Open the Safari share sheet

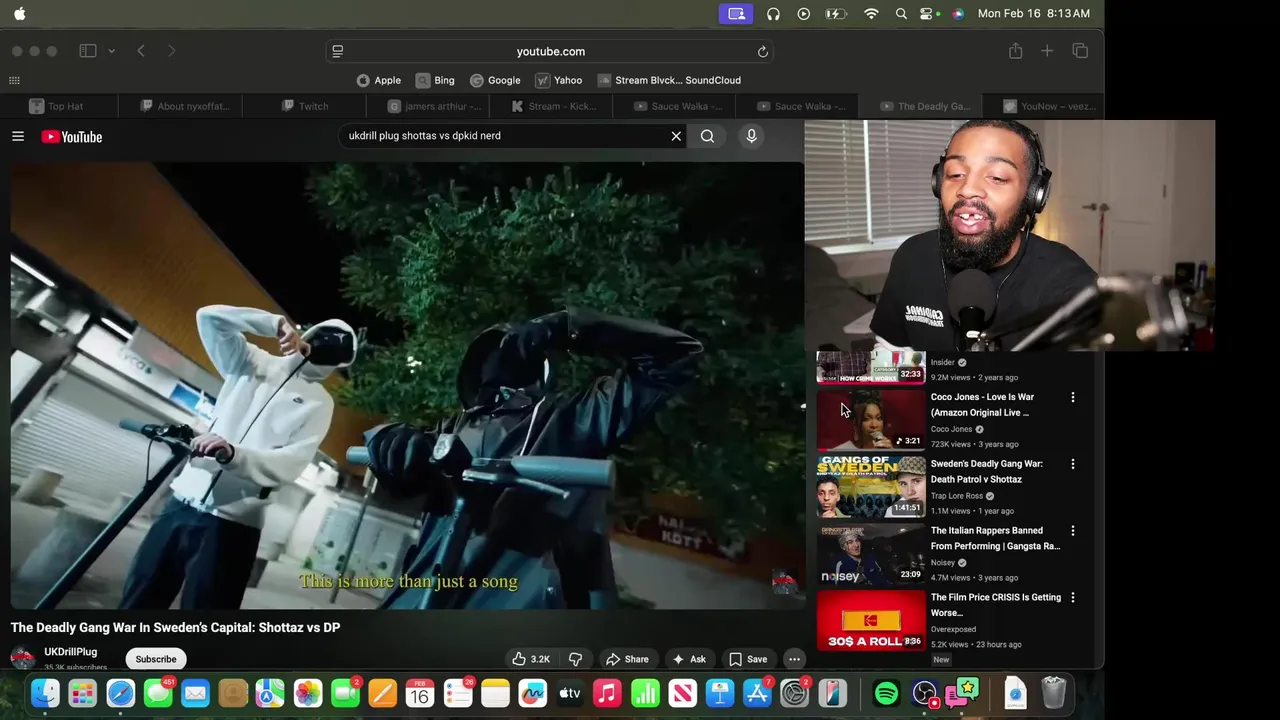1015,51
